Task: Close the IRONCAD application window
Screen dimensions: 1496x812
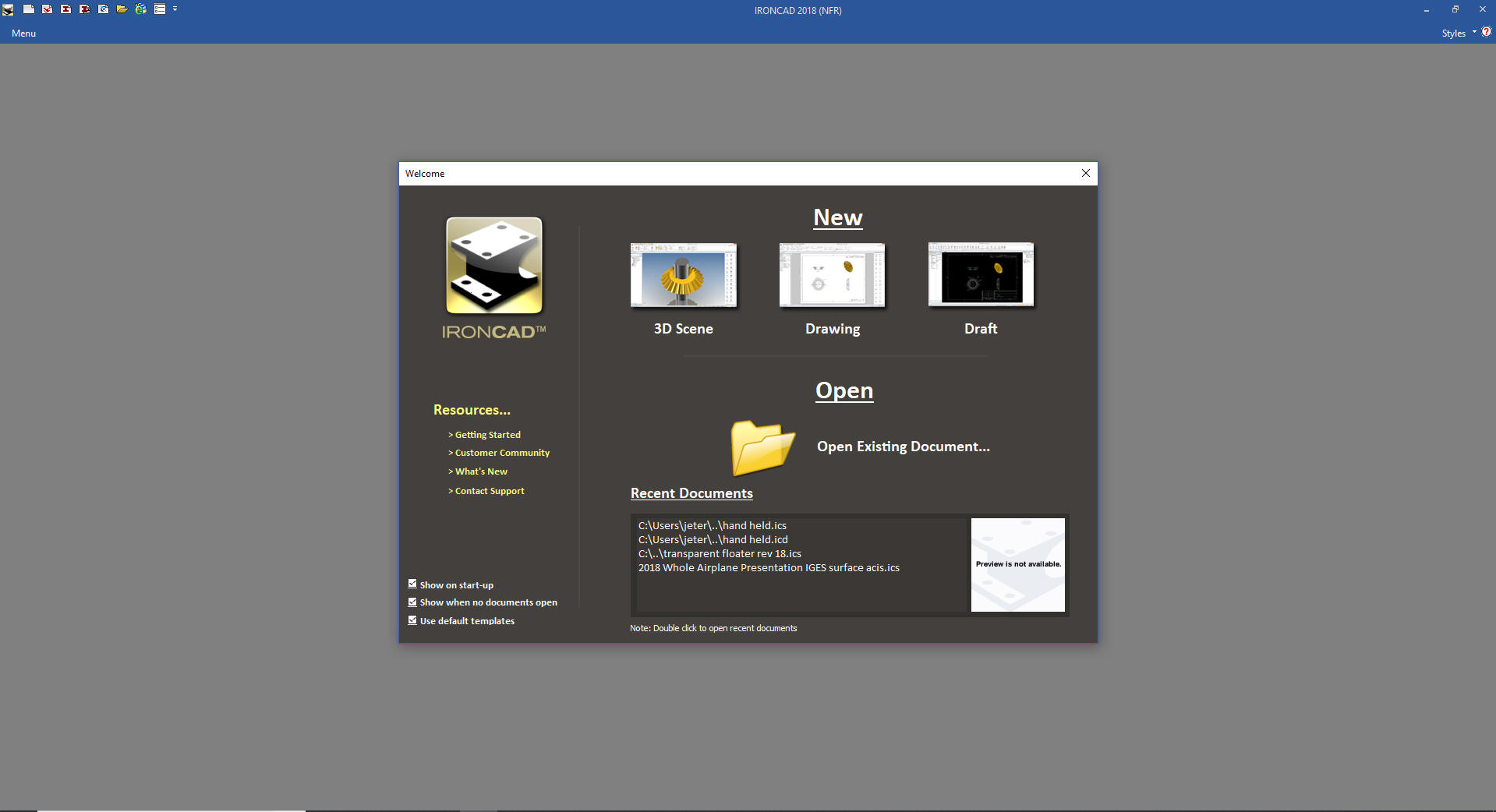Action: 1483,10
